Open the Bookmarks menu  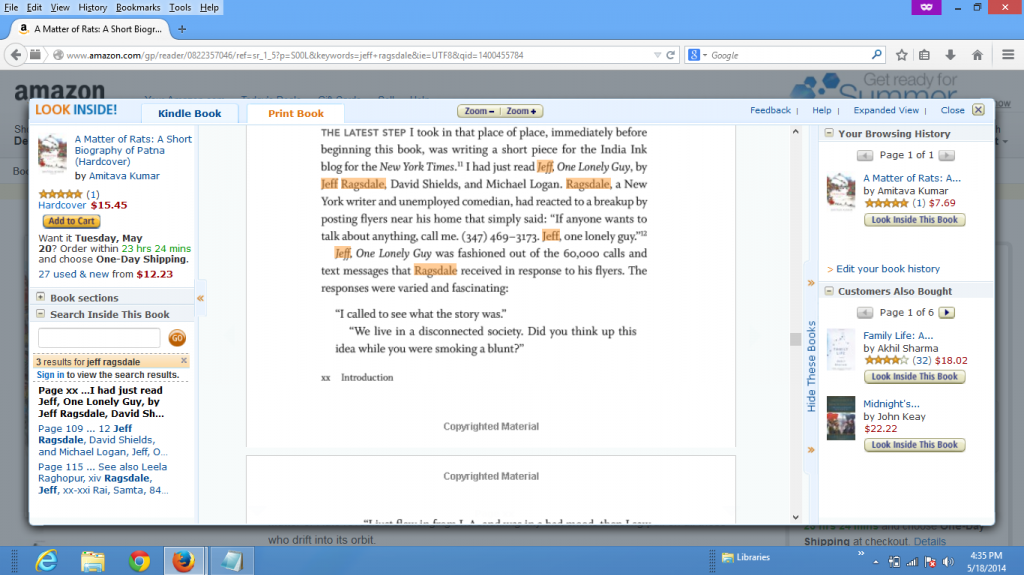137,7
